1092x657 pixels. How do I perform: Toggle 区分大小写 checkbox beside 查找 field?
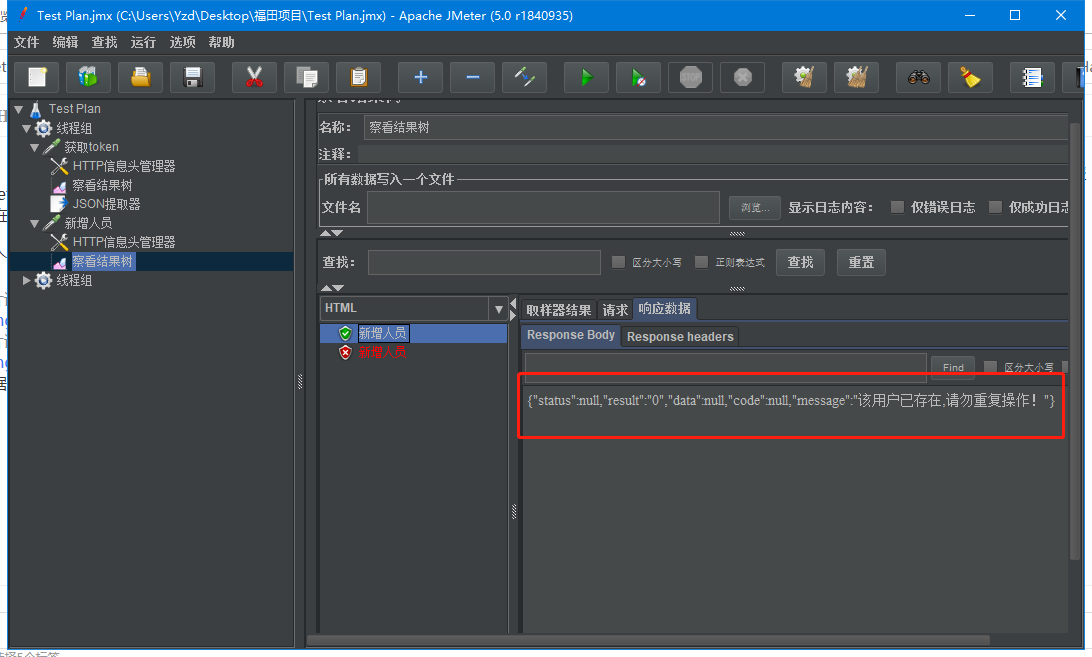pyautogui.click(x=618, y=262)
